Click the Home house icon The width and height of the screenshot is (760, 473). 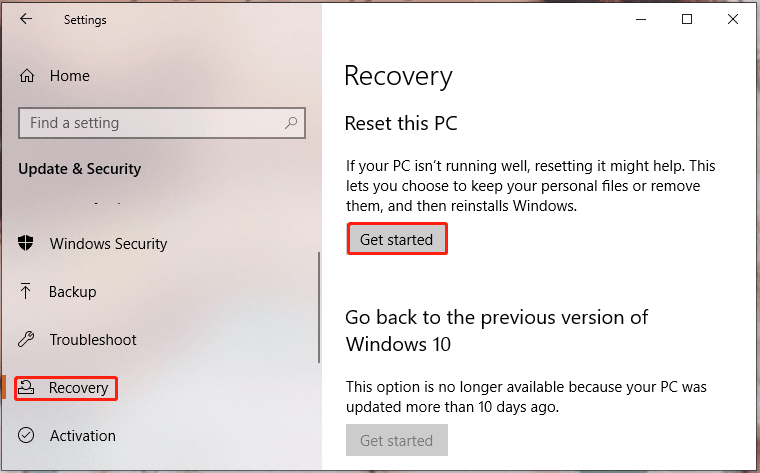pyautogui.click(x=27, y=76)
